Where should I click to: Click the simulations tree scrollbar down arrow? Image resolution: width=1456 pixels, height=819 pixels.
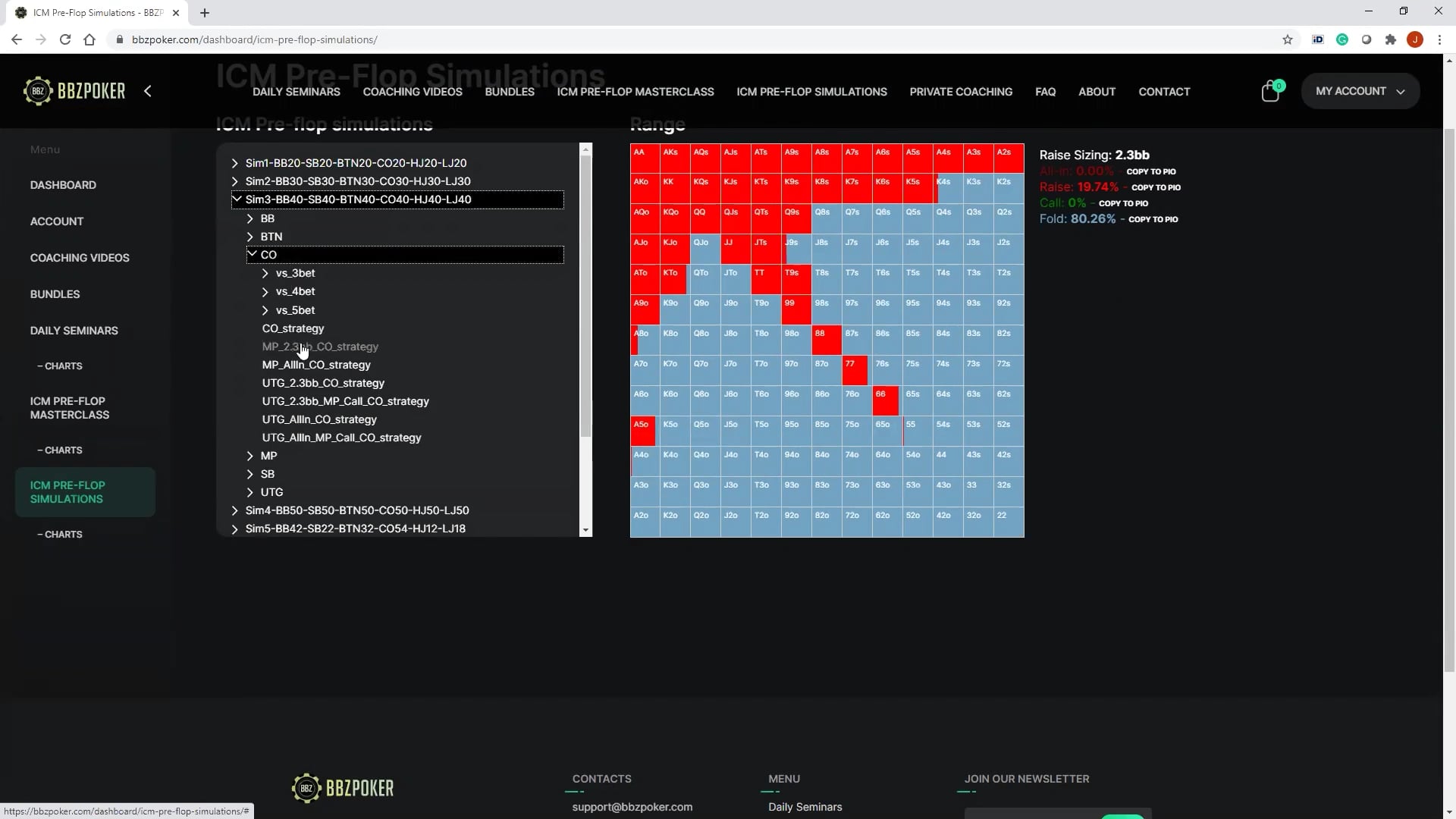(585, 530)
